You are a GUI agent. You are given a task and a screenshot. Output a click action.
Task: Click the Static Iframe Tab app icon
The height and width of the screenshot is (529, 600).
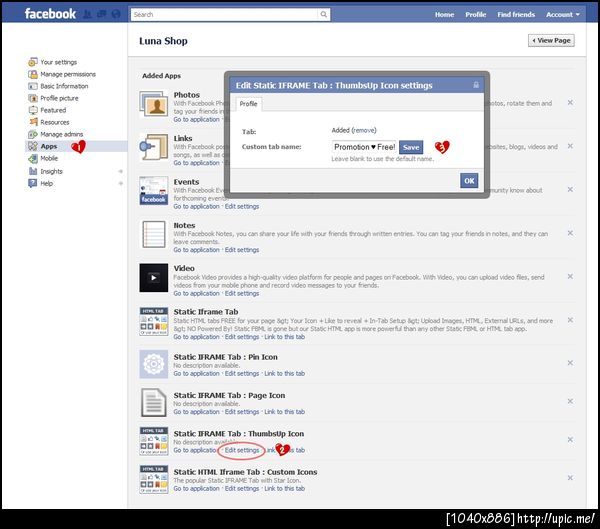coord(154,321)
